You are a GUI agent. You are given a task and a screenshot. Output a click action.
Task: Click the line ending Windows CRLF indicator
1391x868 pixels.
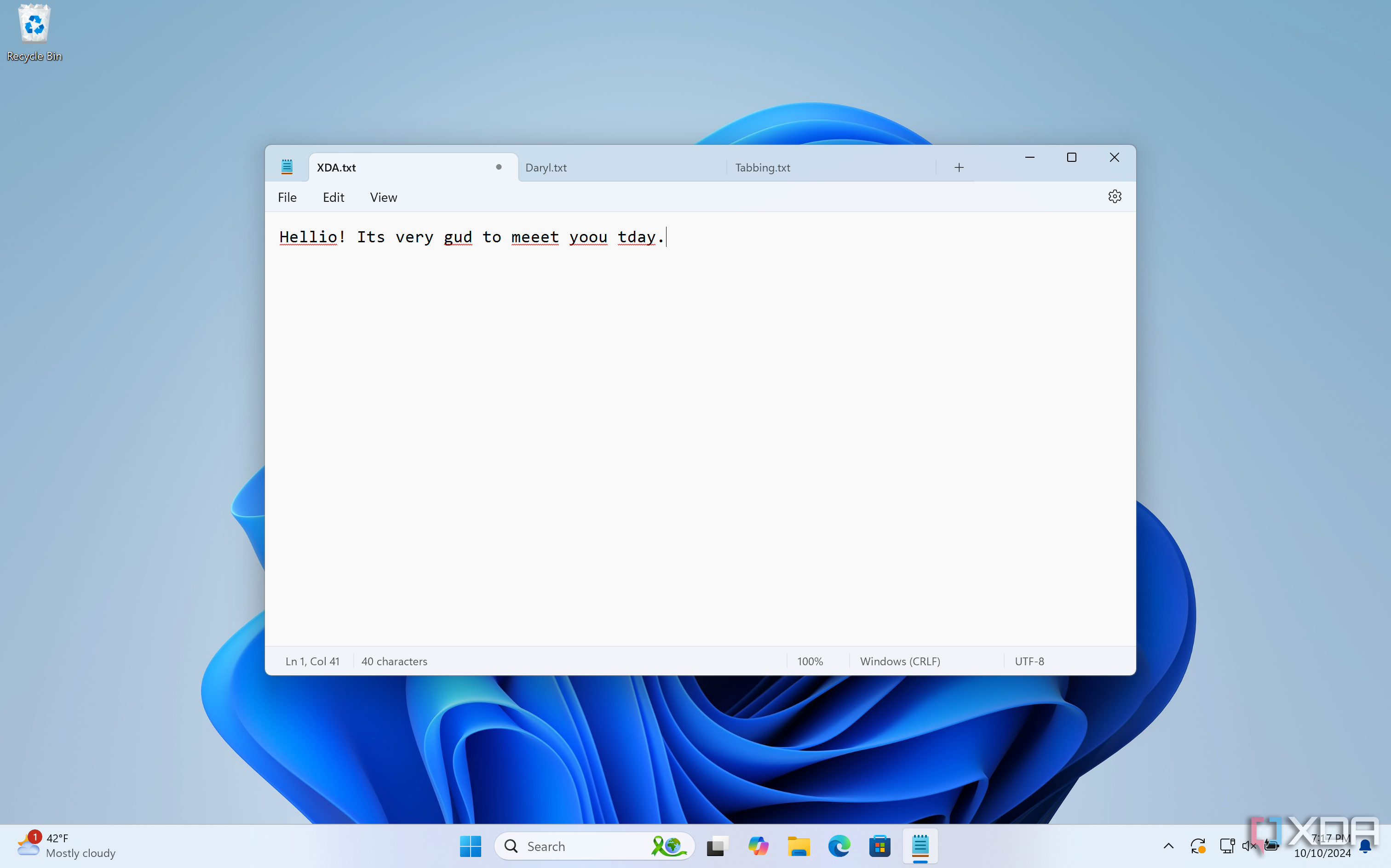pos(900,661)
